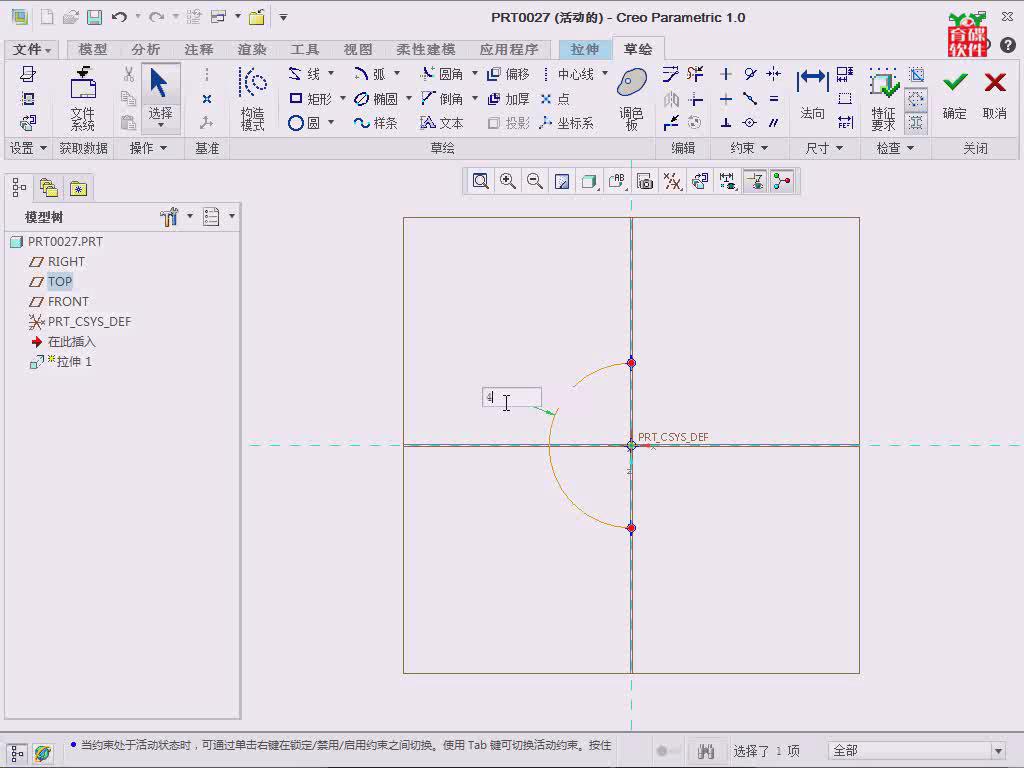Open the 全部 selection filter combo box
Screen dimensions: 1024x768
(x=916, y=751)
